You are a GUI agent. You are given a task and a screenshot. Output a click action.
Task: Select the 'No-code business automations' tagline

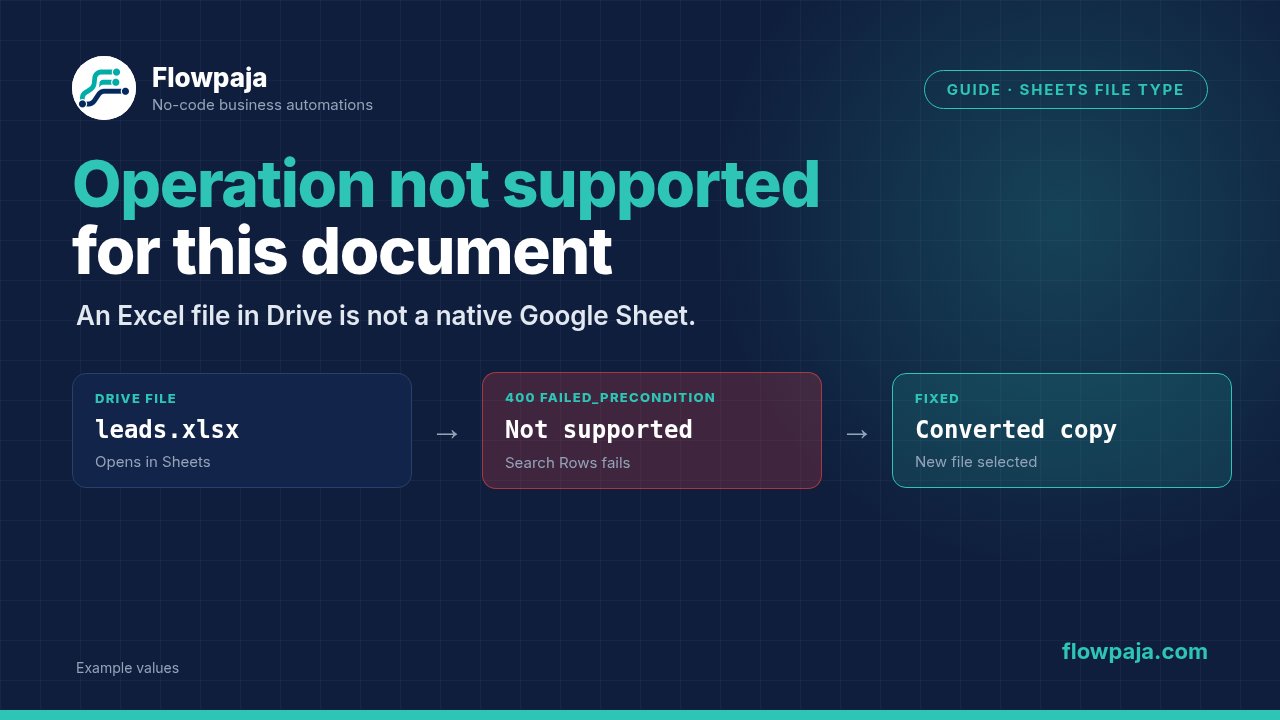pos(262,105)
